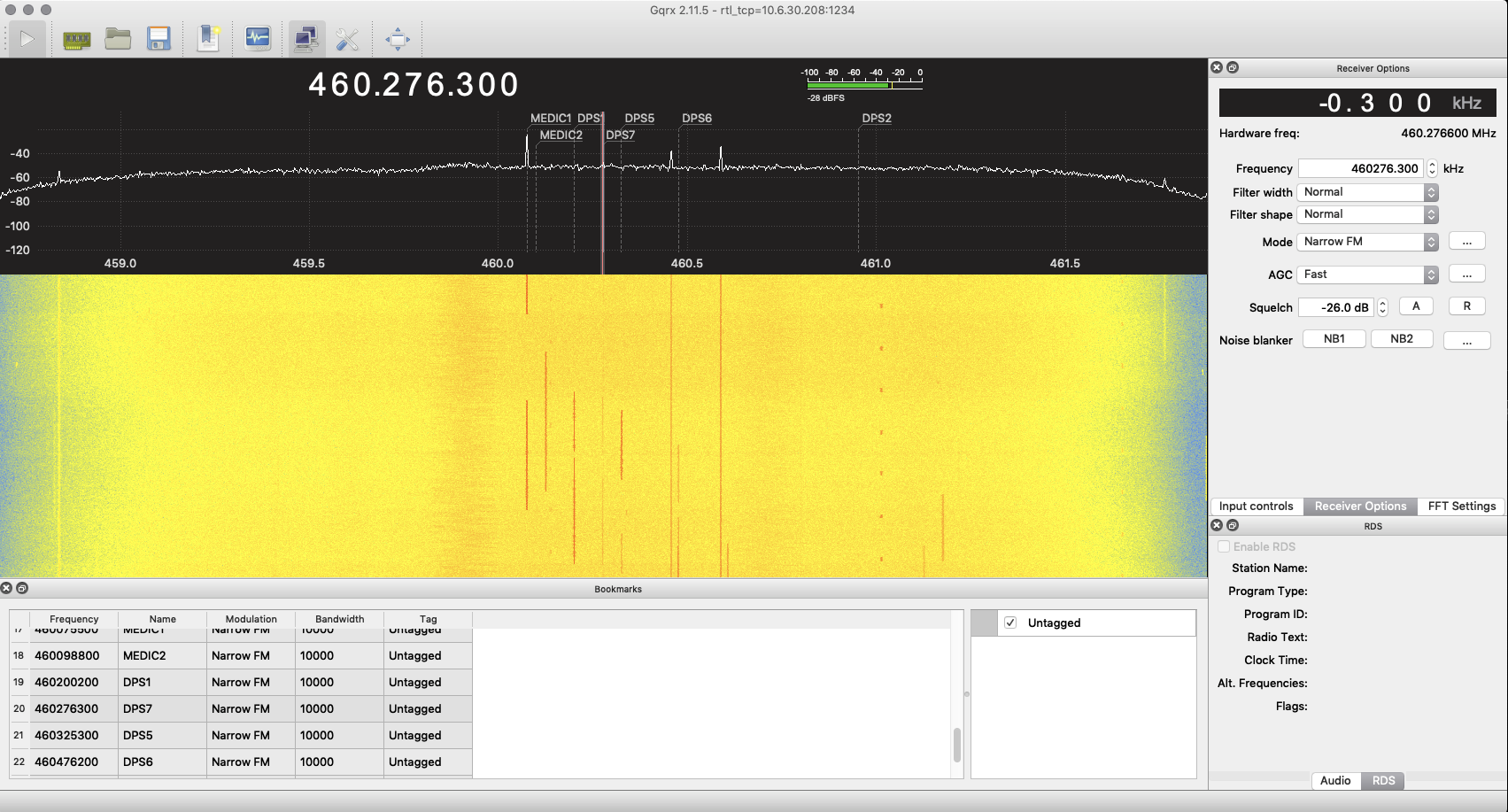
Task: Click the Modulation column header in Bookmarks
Action: tap(251, 619)
